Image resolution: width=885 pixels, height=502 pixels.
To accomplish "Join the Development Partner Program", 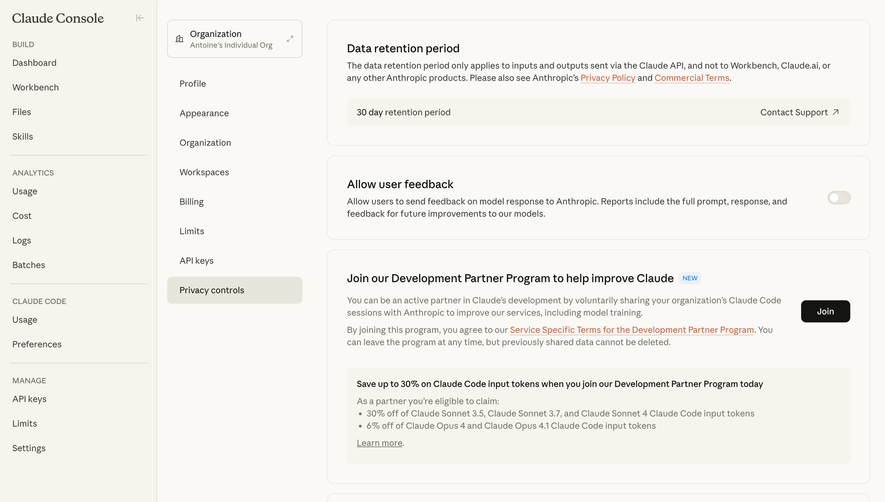I will [x=825, y=311].
